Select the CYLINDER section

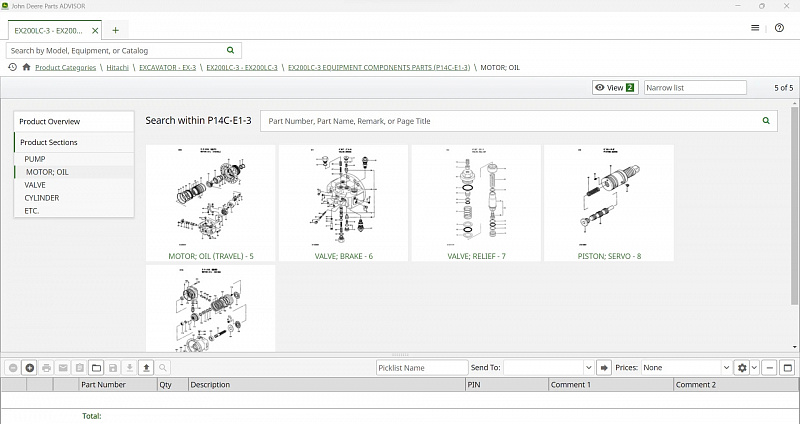click(74, 197)
